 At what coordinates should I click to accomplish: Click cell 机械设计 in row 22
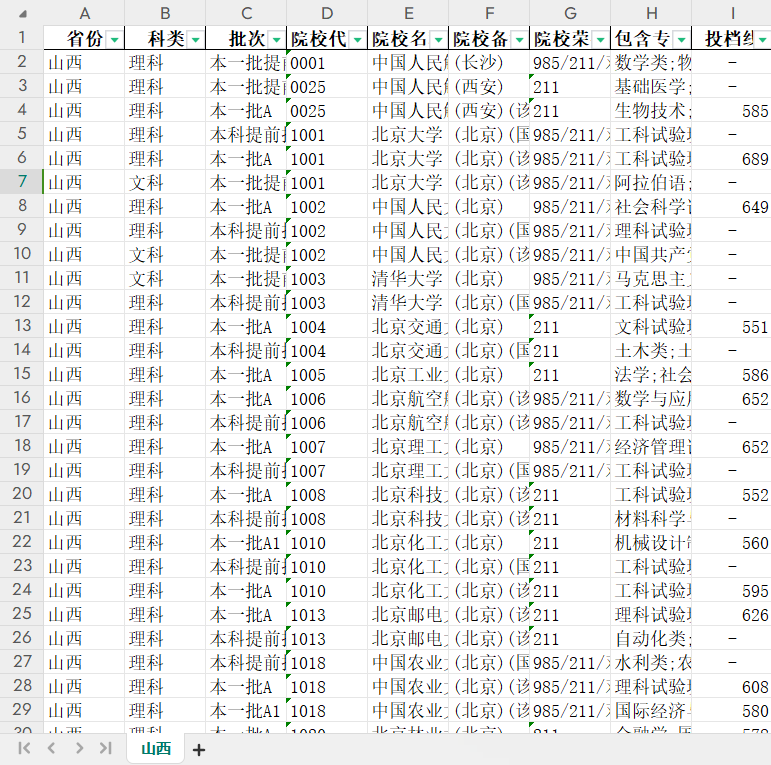tap(652, 542)
